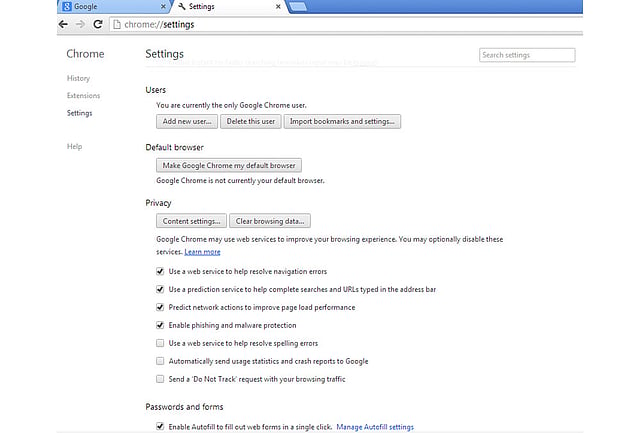Open History in the sidebar

(78, 78)
